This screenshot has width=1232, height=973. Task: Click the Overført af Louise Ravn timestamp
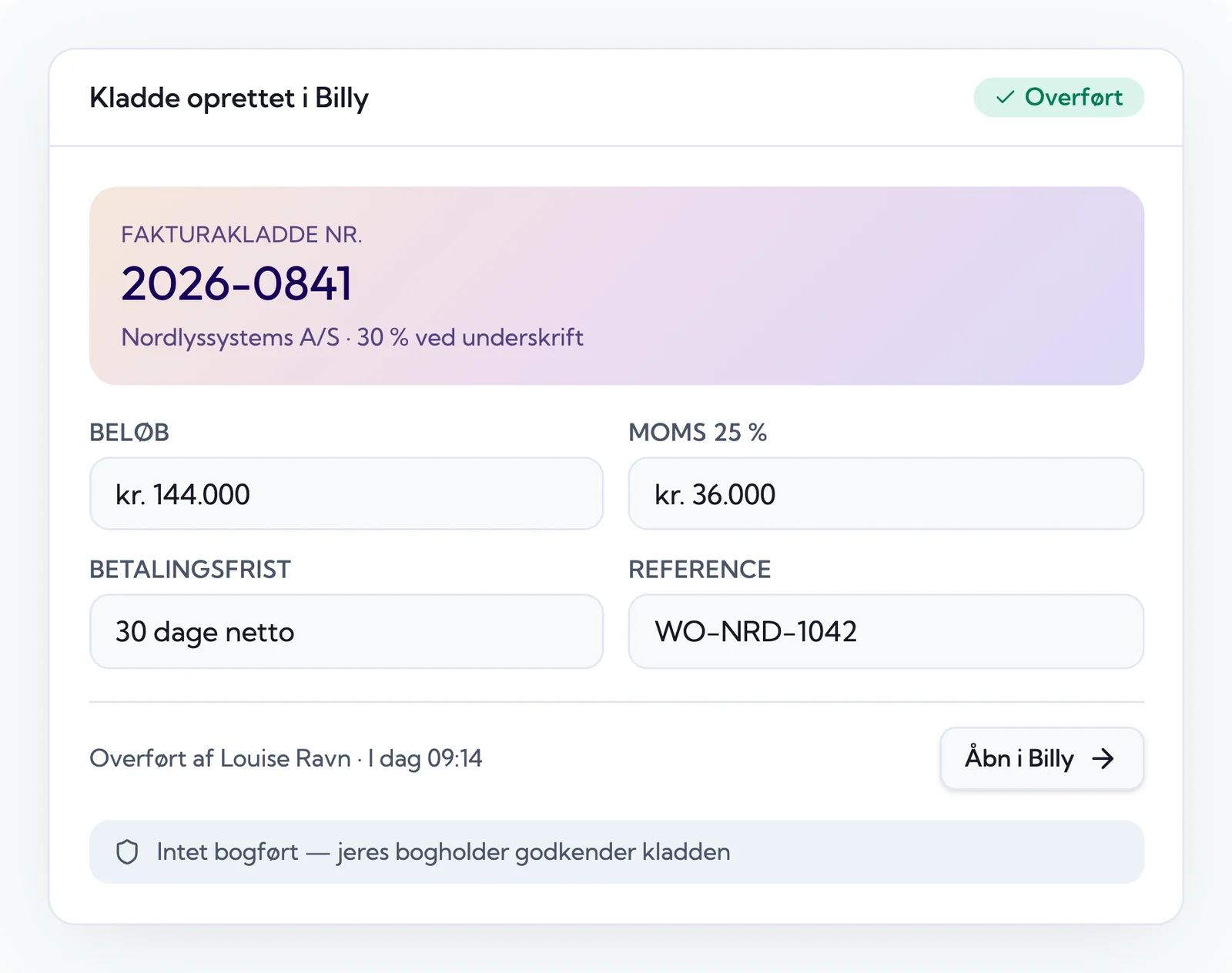[286, 758]
